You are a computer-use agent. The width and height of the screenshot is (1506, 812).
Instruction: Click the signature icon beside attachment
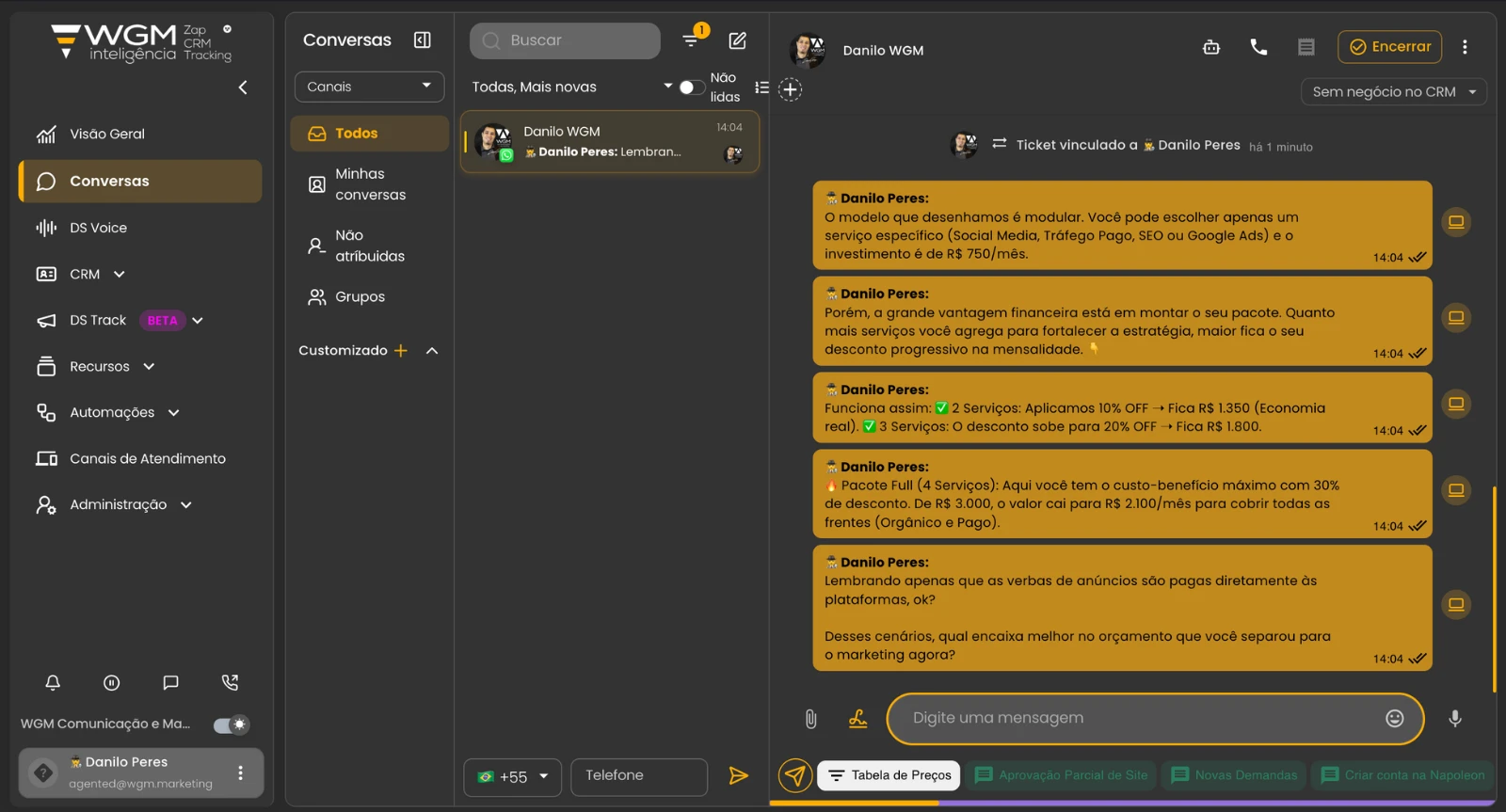[x=857, y=719]
